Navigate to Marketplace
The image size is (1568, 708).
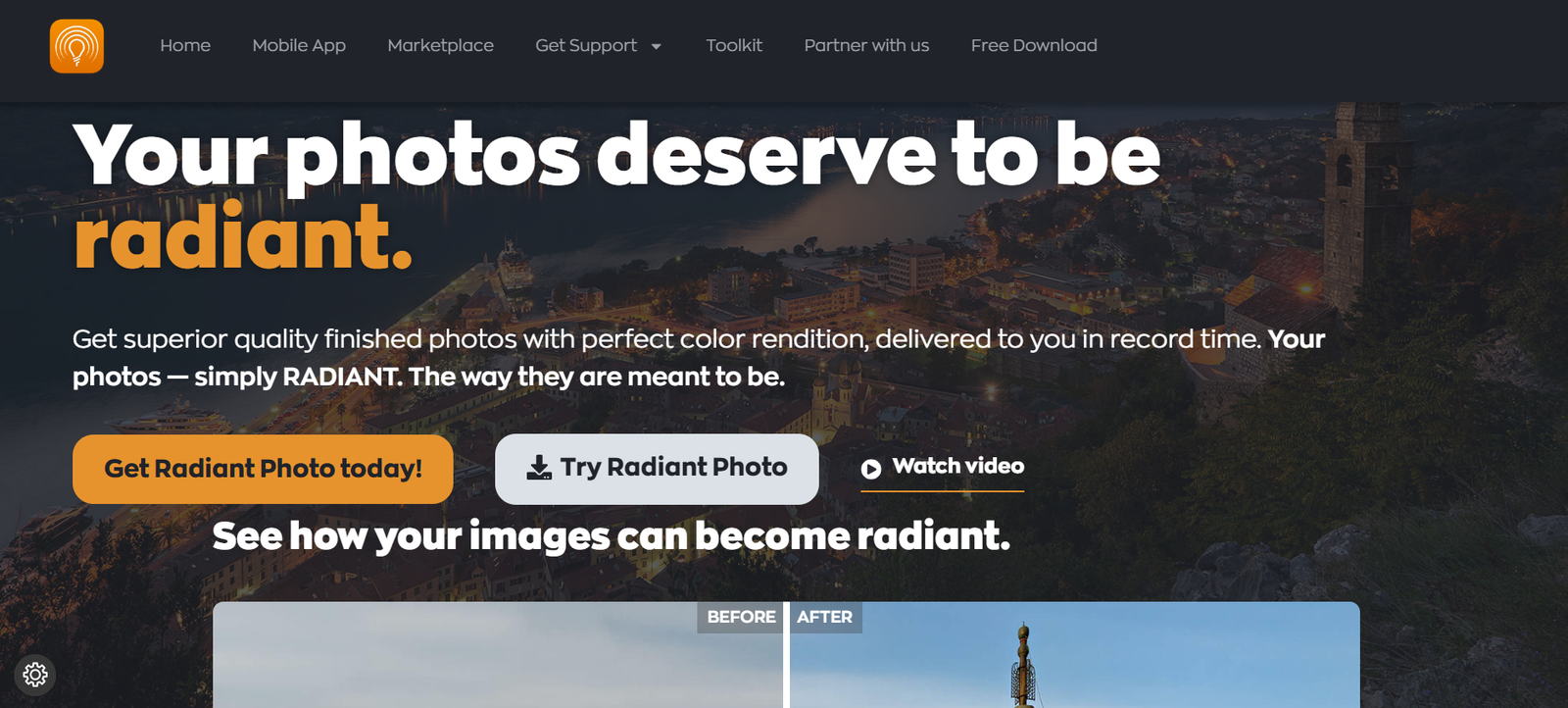click(440, 45)
